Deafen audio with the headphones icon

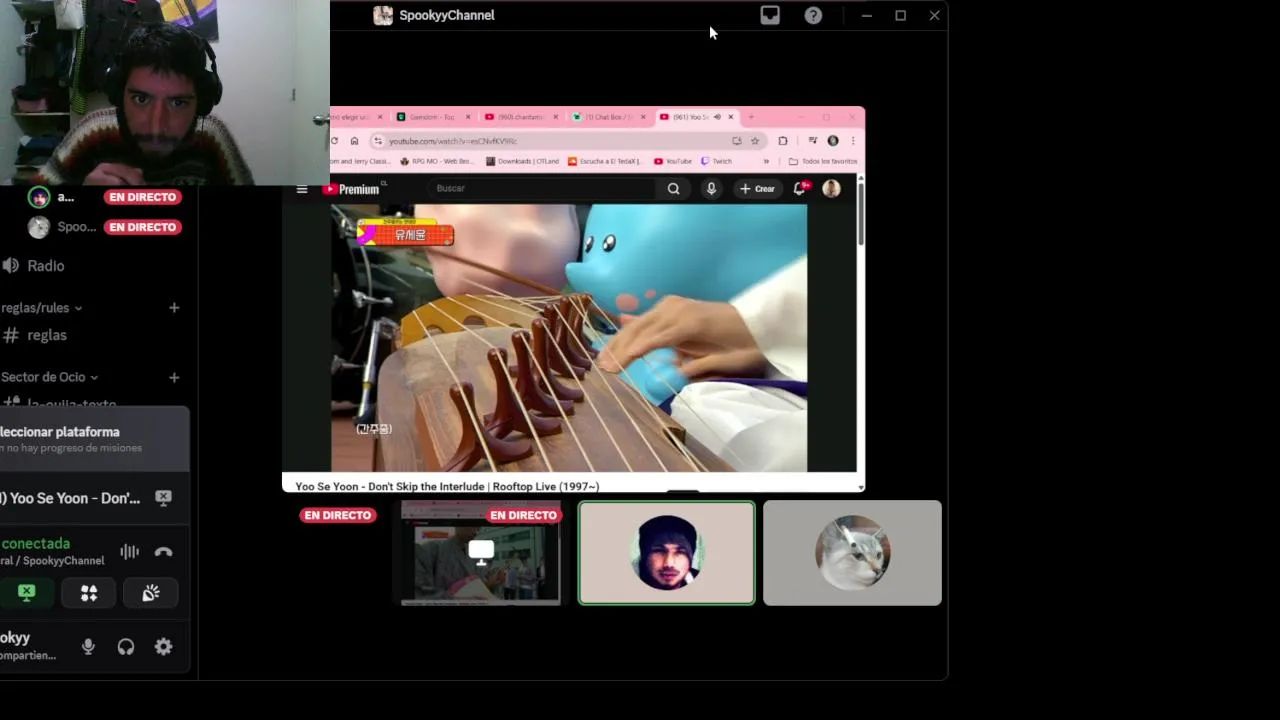[126, 647]
